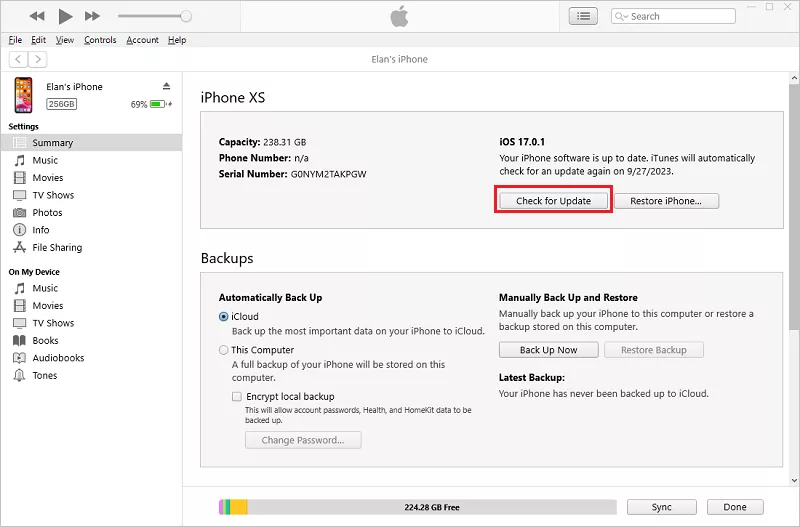Open the View menu

pyautogui.click(x=65, y=40)
